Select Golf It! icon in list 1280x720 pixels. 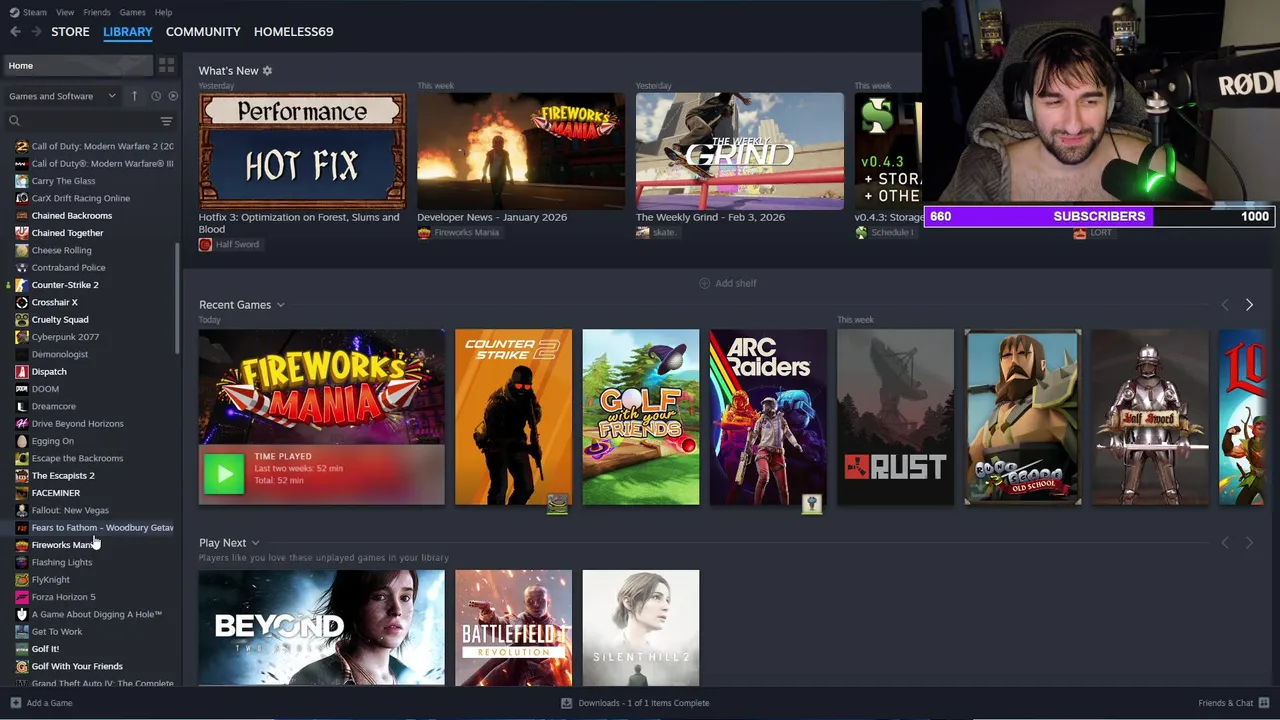click(x=22, y=649)
